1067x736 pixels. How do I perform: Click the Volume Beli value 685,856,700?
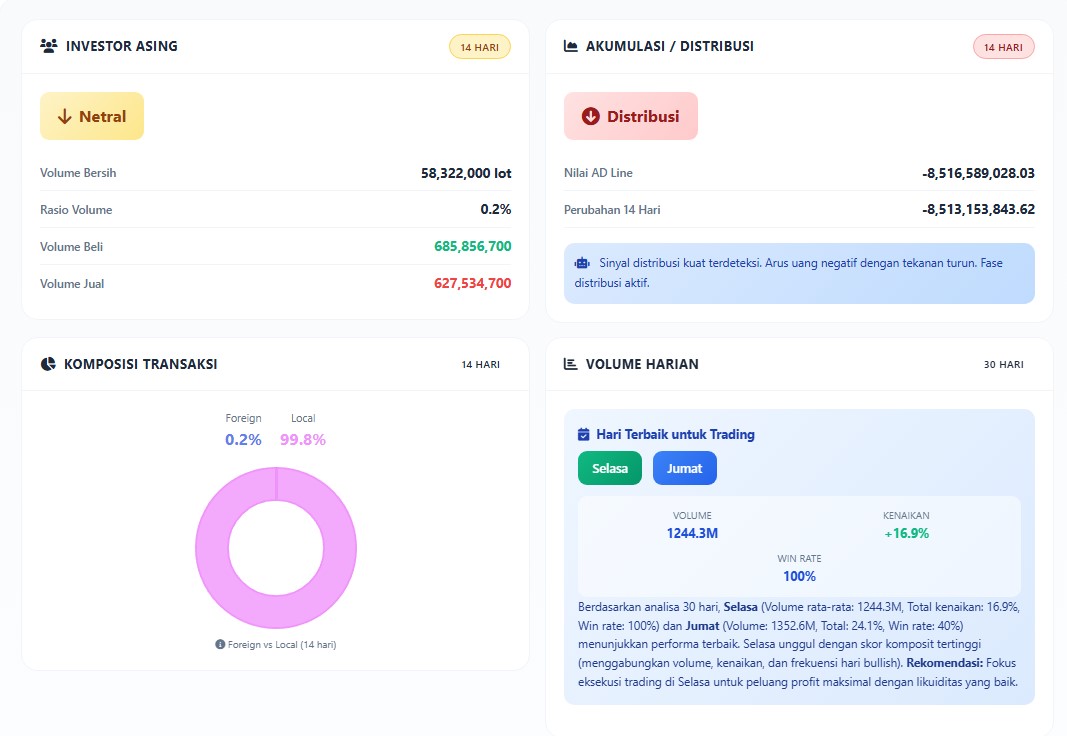[472, 246]
